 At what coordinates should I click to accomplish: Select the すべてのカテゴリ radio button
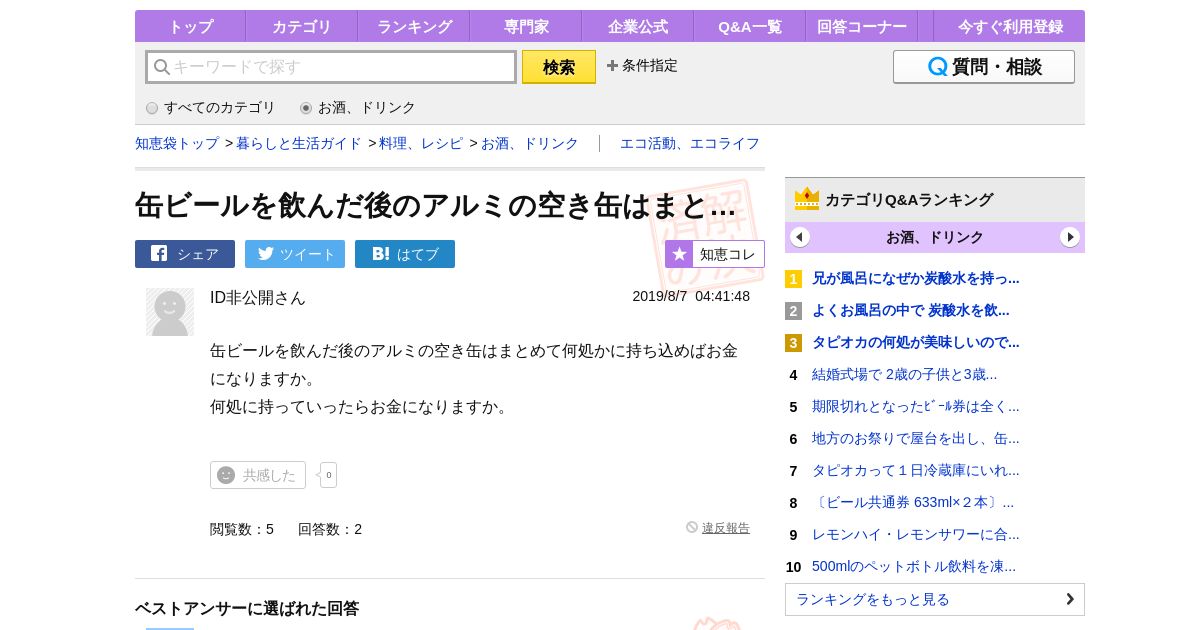click(152, 108)
